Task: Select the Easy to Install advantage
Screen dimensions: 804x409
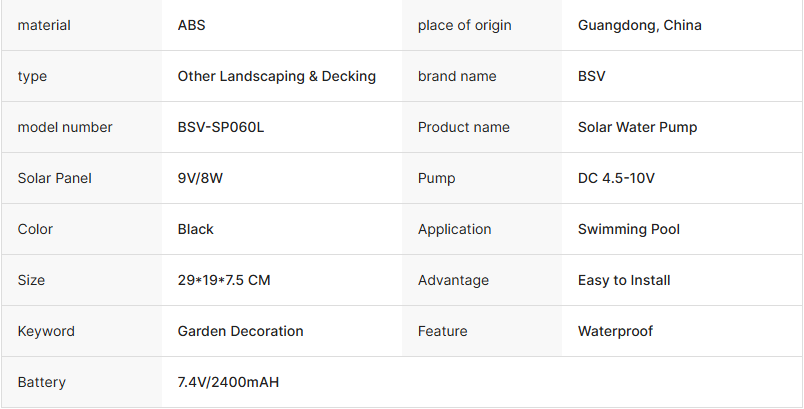Action: [624, 280]
